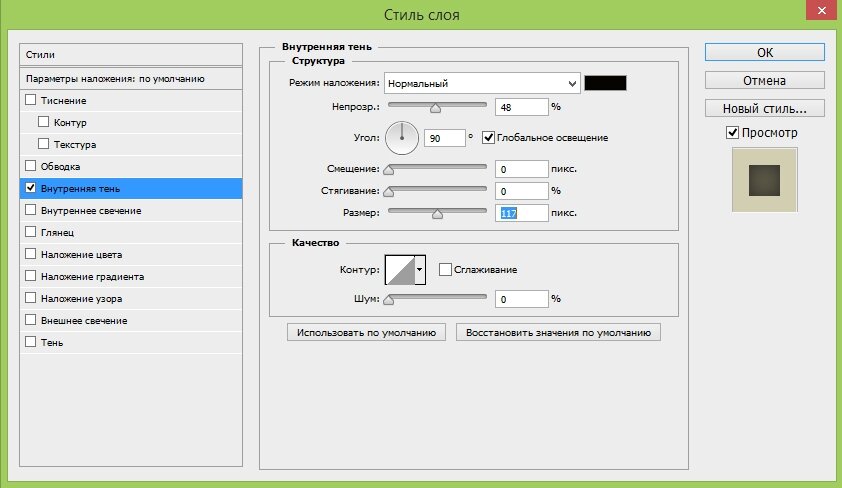Click the Стягивание value field
The height and width of the screenshot is (488, 842).
pyautogui.click(x=521, y=191)
